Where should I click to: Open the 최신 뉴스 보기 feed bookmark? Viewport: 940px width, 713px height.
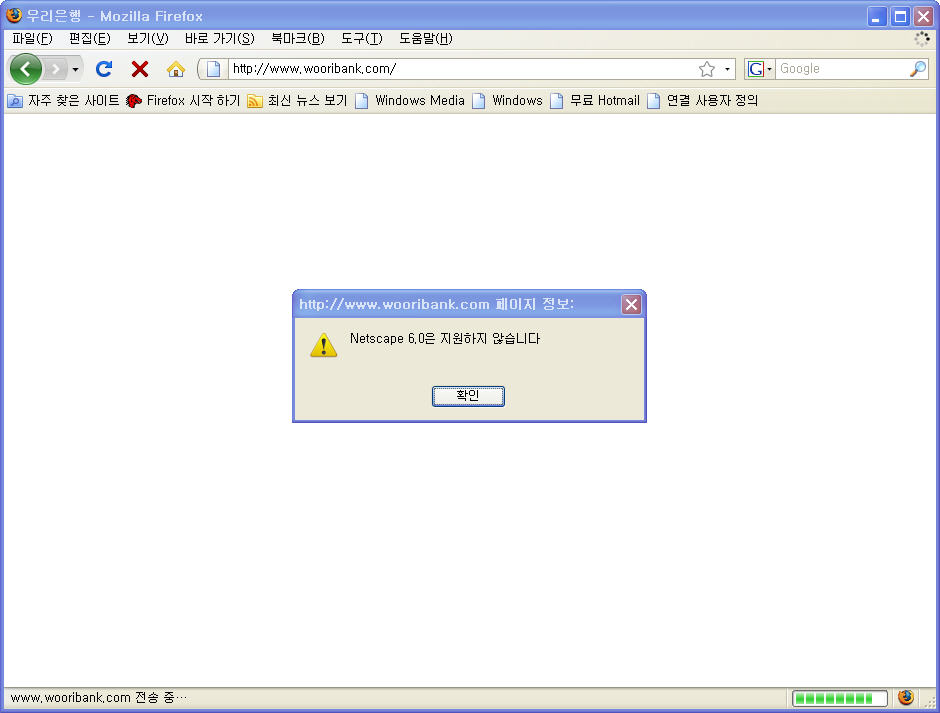point(297,101)
